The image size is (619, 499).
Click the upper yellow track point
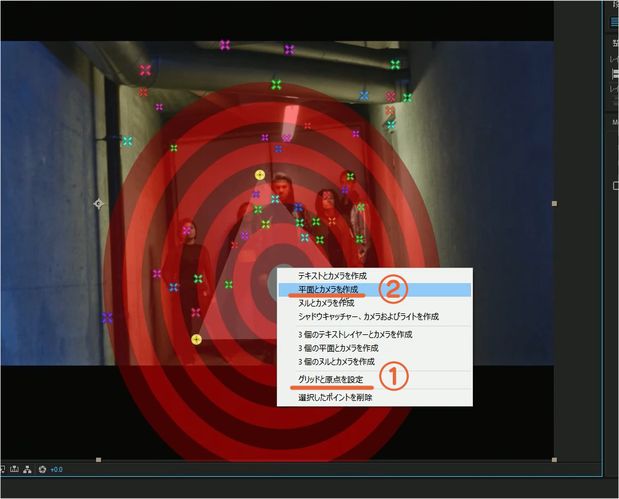click(x=260, y=175)
